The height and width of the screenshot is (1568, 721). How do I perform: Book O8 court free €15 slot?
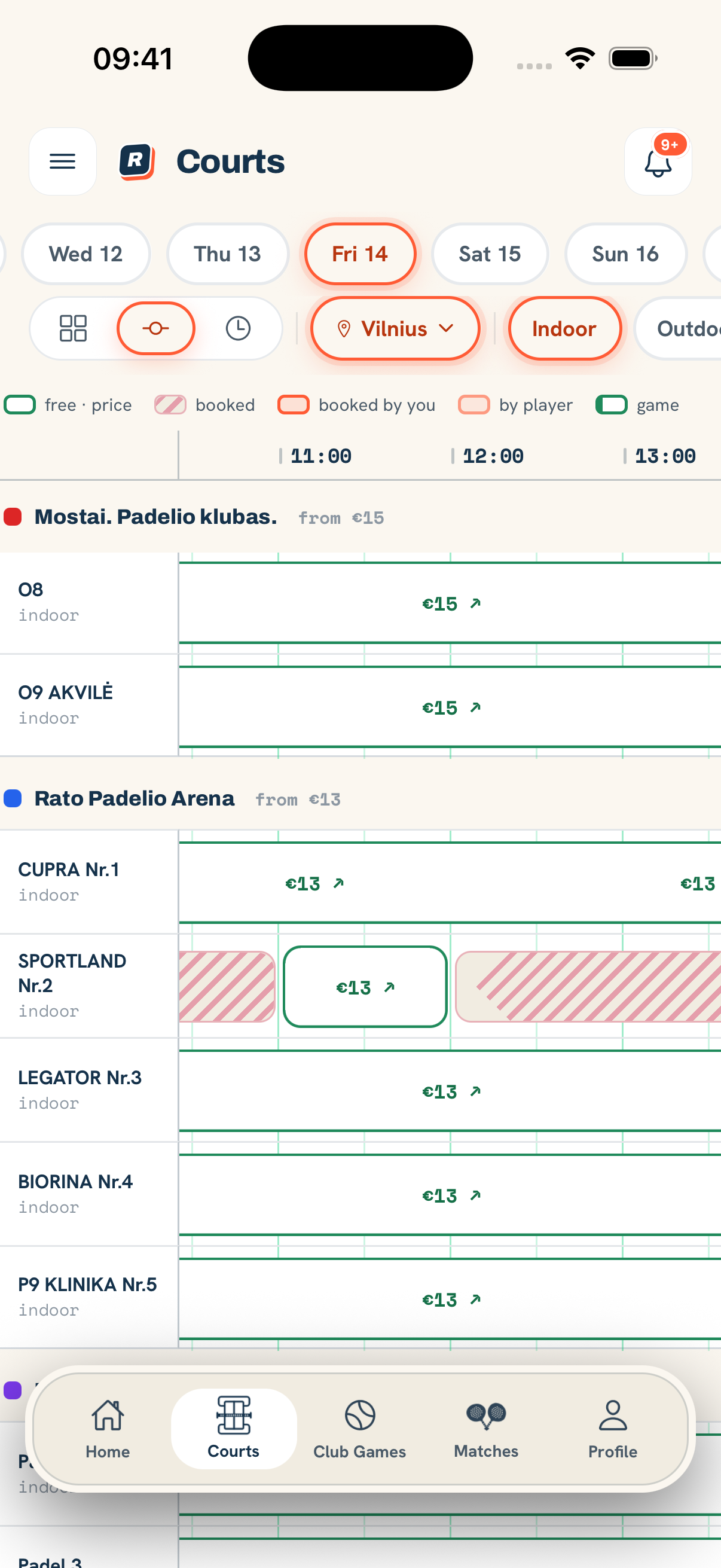450,603
